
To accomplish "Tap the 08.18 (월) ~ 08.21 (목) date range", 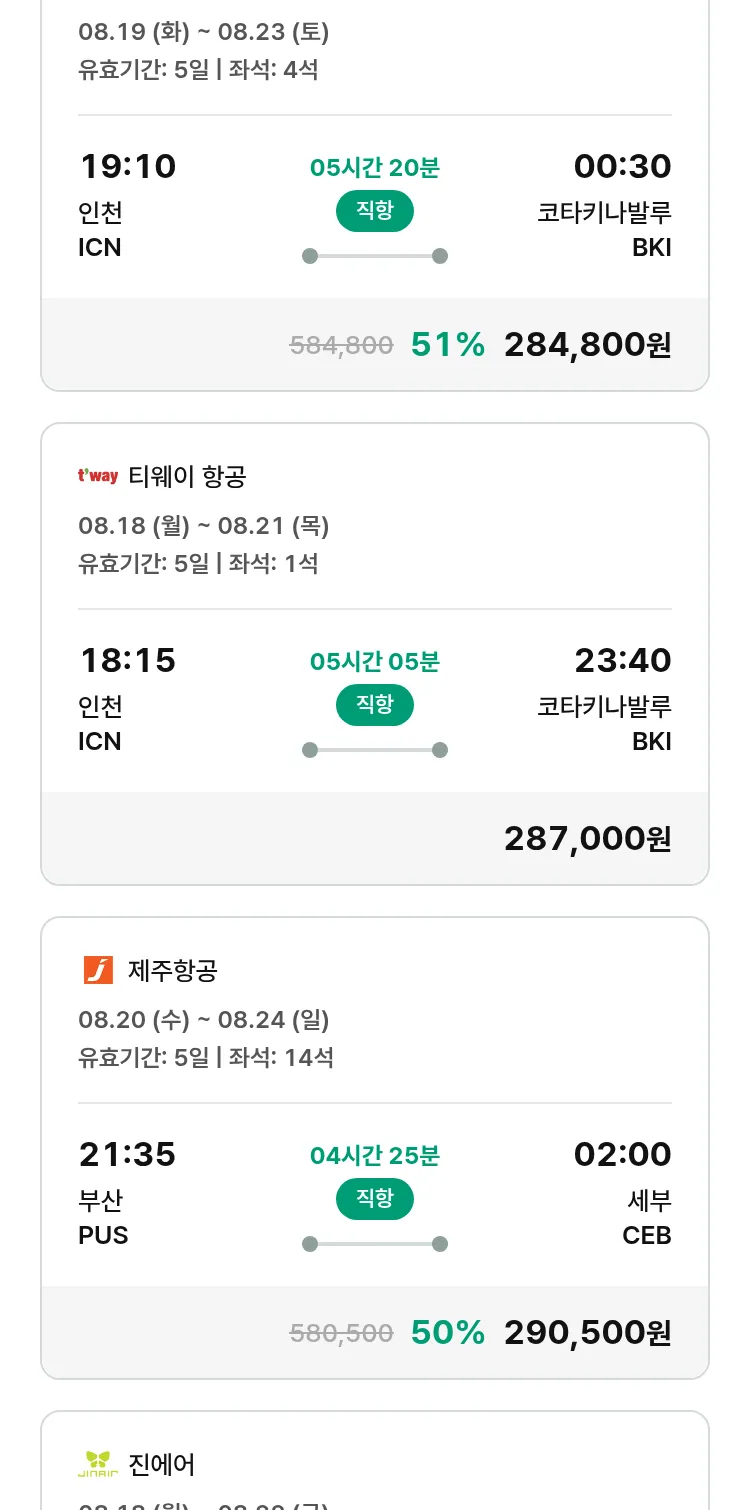I will point(204,526).
